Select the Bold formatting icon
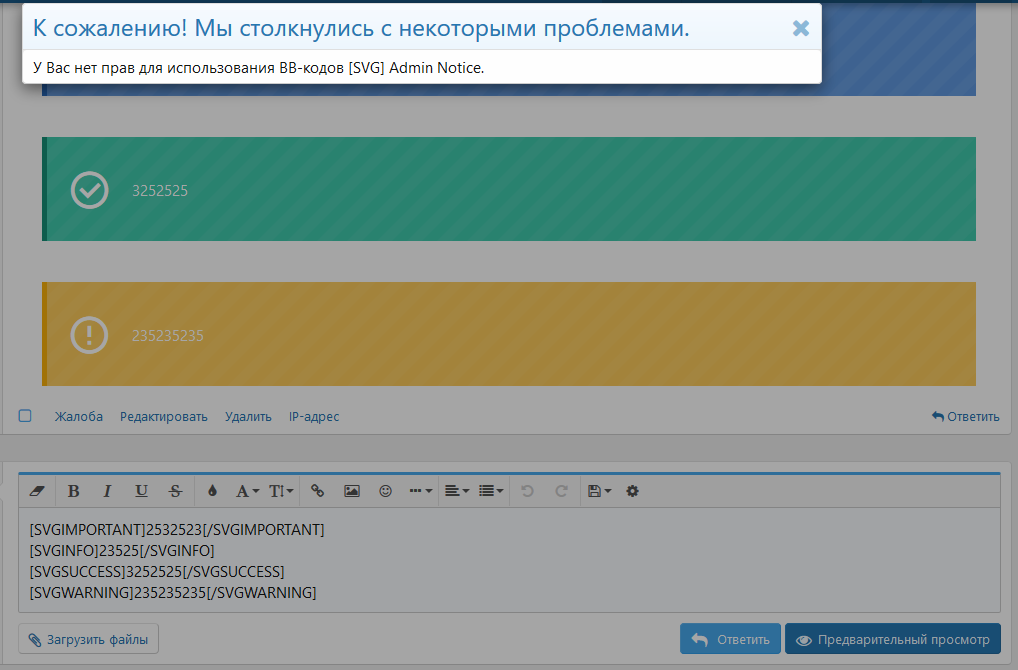The width and height of the screenshot is (1018, 670). click(73, 491)
